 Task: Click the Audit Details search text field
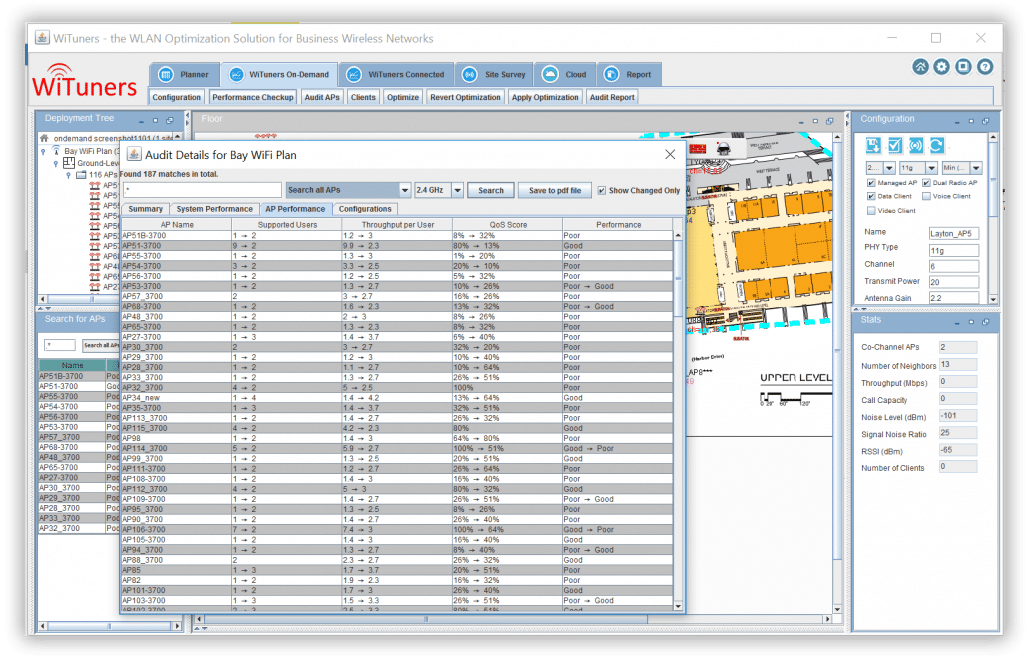point(202,191)
